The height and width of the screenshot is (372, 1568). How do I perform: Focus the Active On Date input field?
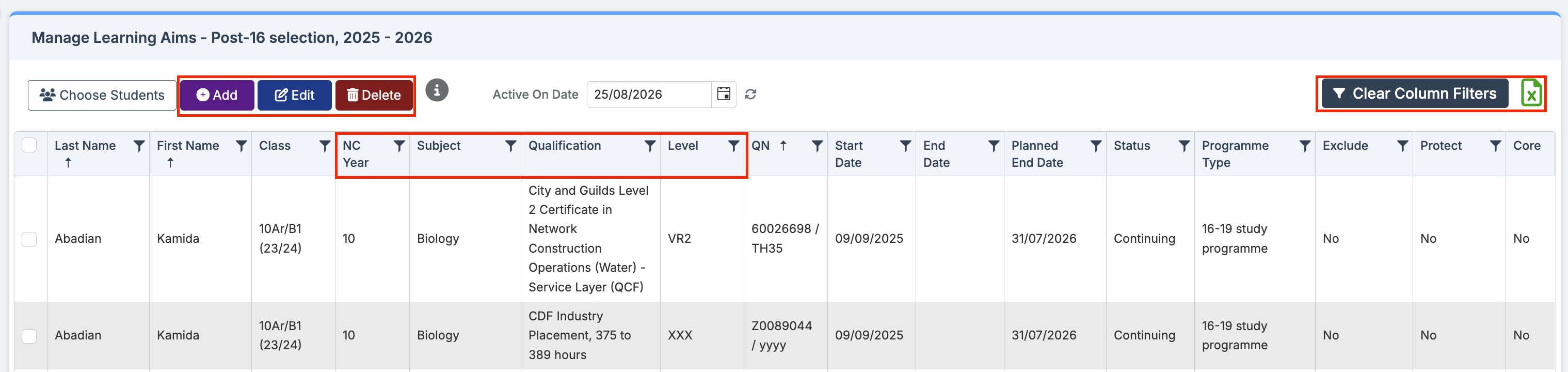click(649, 95)
